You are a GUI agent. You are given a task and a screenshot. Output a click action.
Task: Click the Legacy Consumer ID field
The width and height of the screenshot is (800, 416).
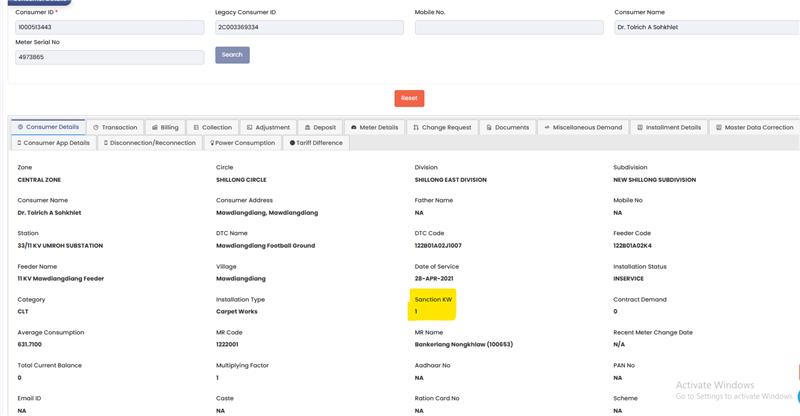coord(309,28)
